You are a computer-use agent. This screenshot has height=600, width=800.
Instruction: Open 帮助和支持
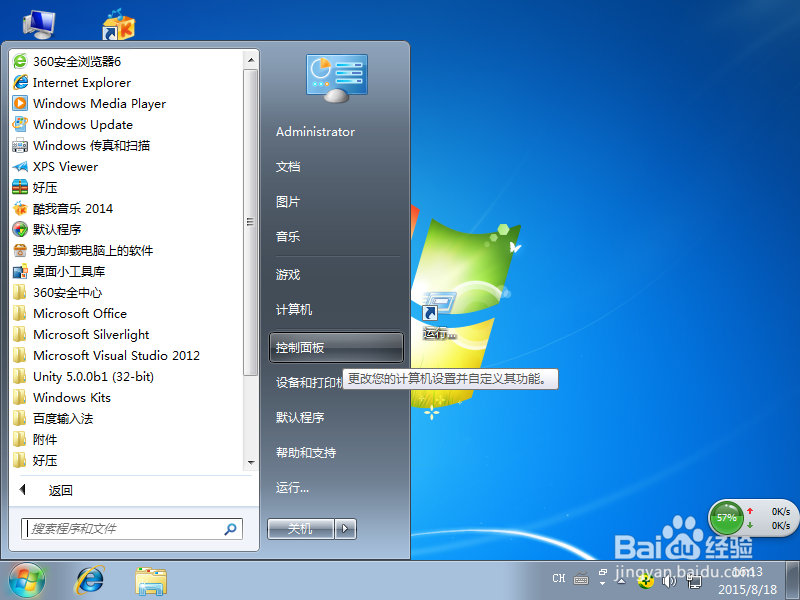[x=306, y=453]
